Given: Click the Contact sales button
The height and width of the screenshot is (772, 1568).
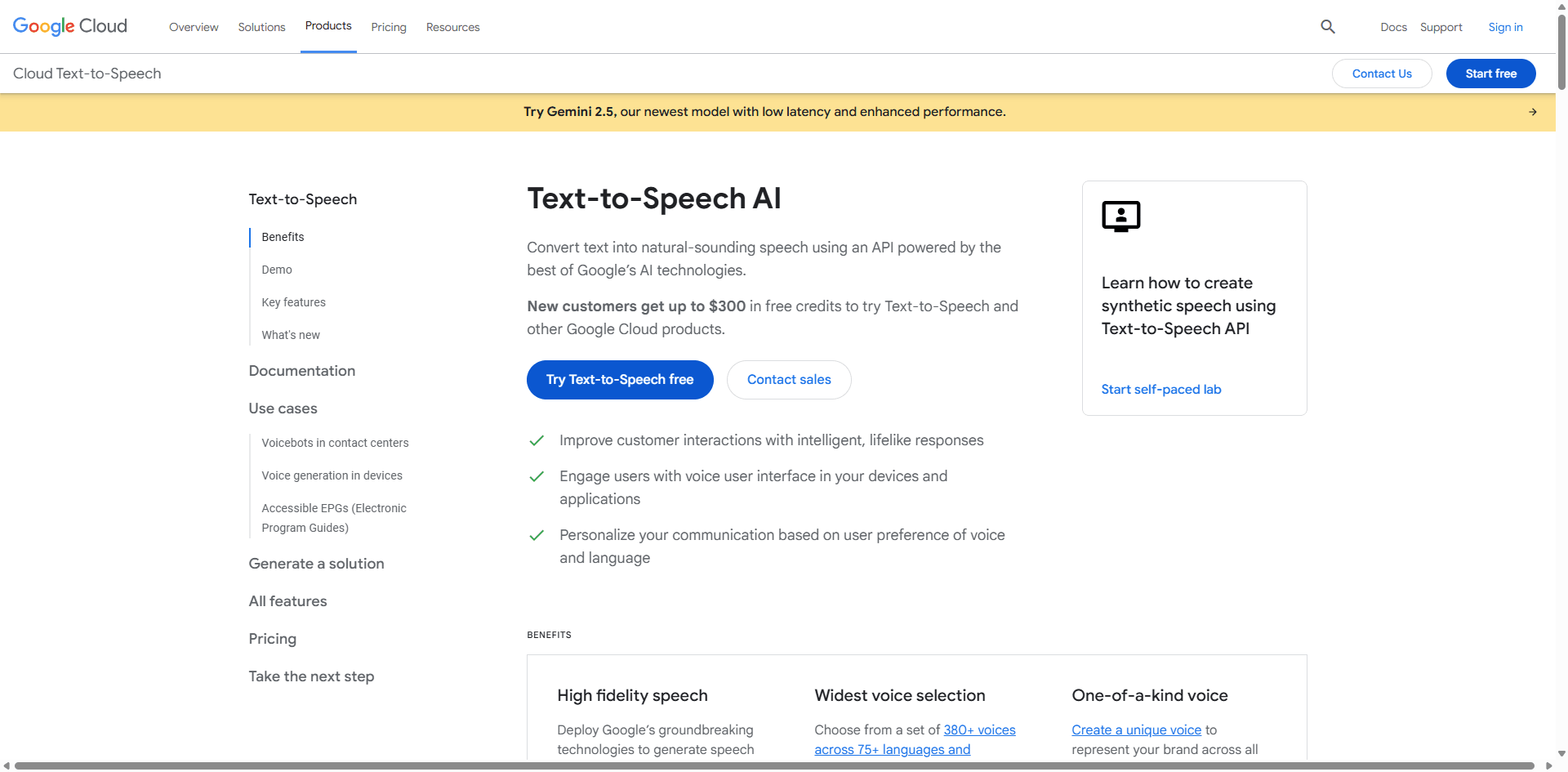Looking at the screenshot, I should [789, 380].
